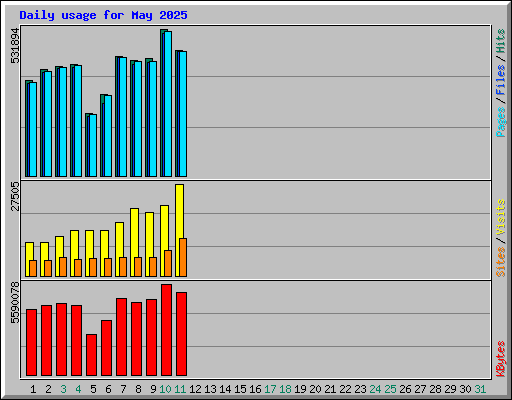Image resolution: width=512 pixels, height=400 pixels.
Task: Click day label 14 on the axis
Action: pos(225,389)
